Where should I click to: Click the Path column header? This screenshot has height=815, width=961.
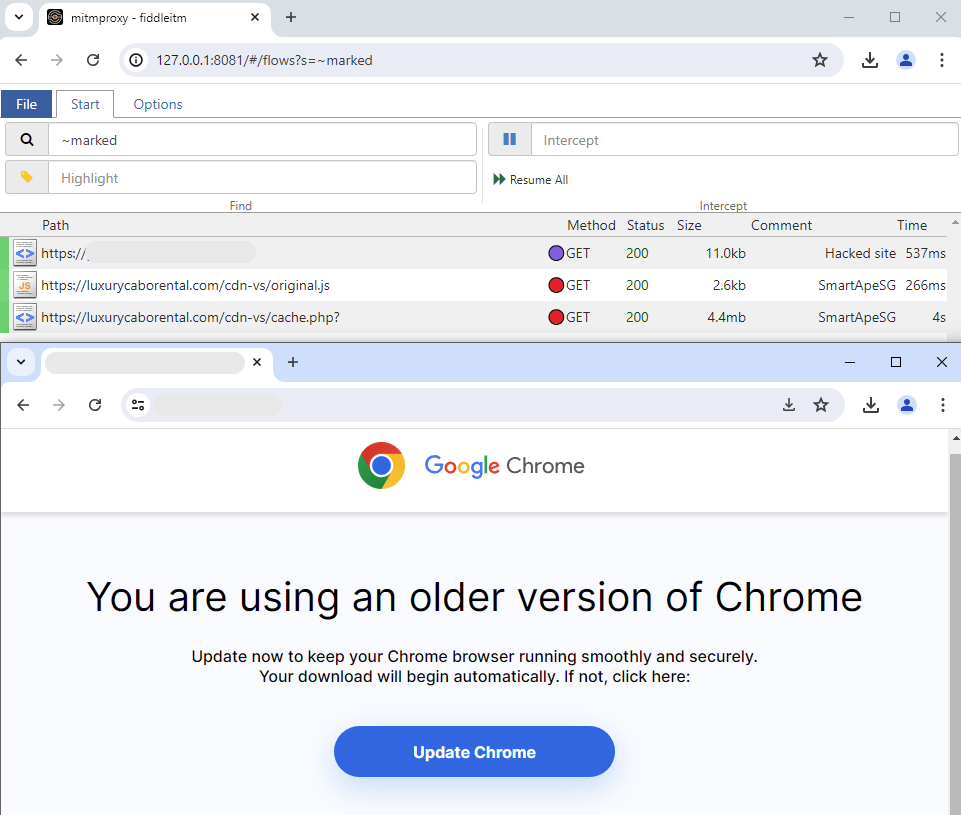(x=56, y=226)
